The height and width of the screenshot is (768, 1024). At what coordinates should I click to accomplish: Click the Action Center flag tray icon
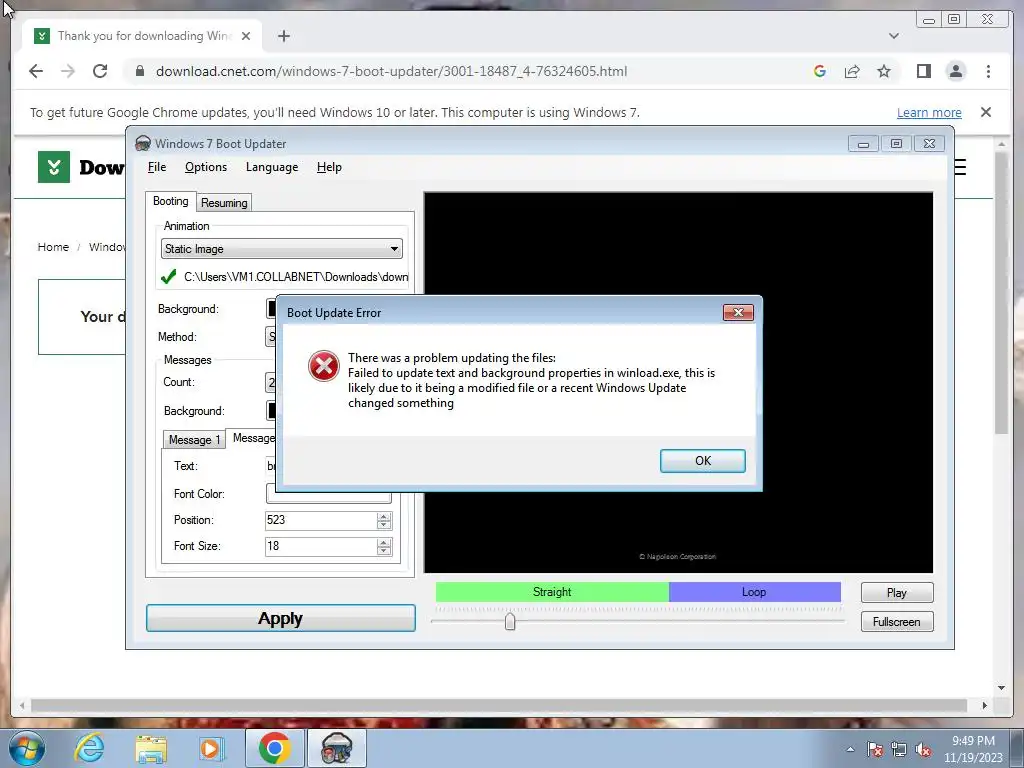(875, 749)
